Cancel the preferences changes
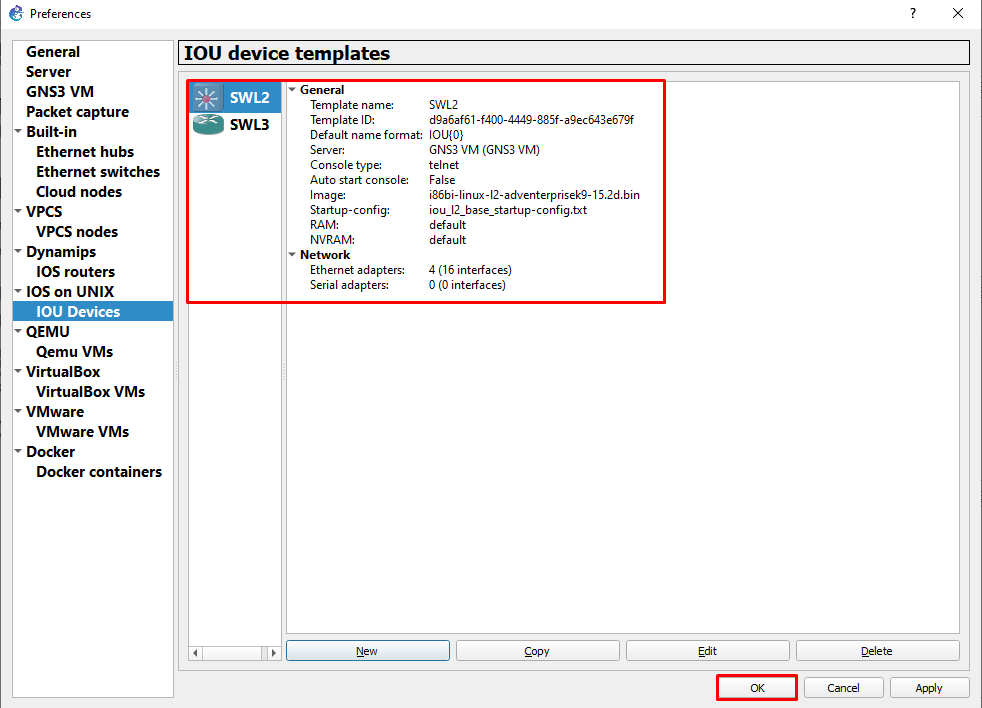This screenshot has width=982, height=708. (x=843, y=688)
